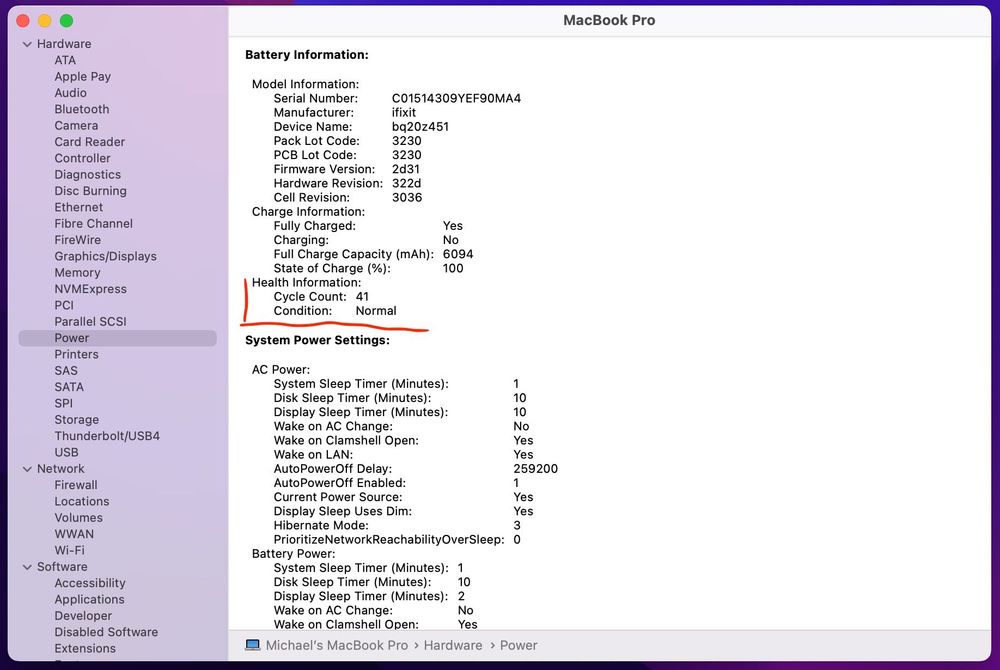
Task: Click the State of Charge value 100
Action: click(x=453, y=268)
